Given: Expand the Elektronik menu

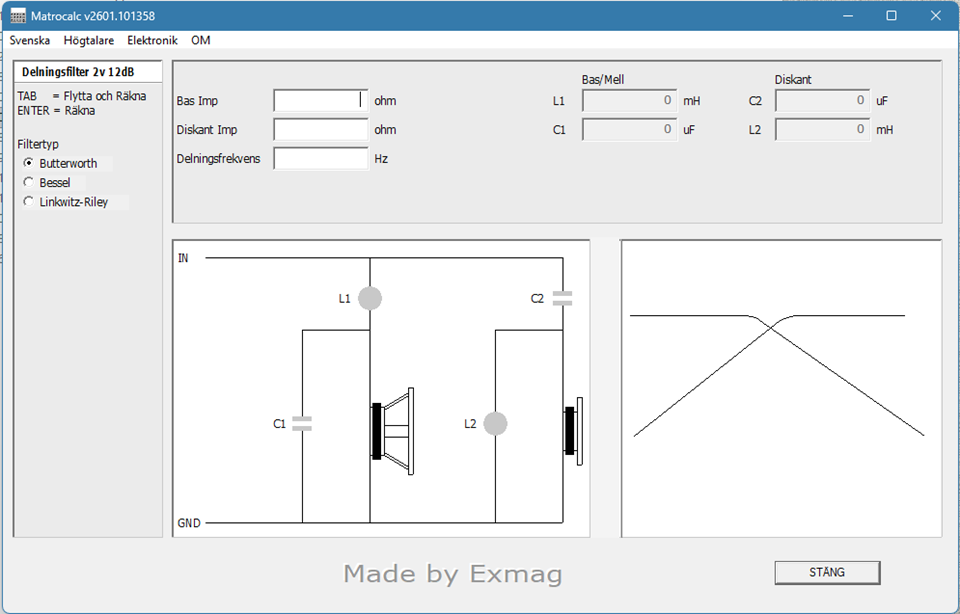Looking at the screenshot, I should pyautogui.click(x=152, y=40).
